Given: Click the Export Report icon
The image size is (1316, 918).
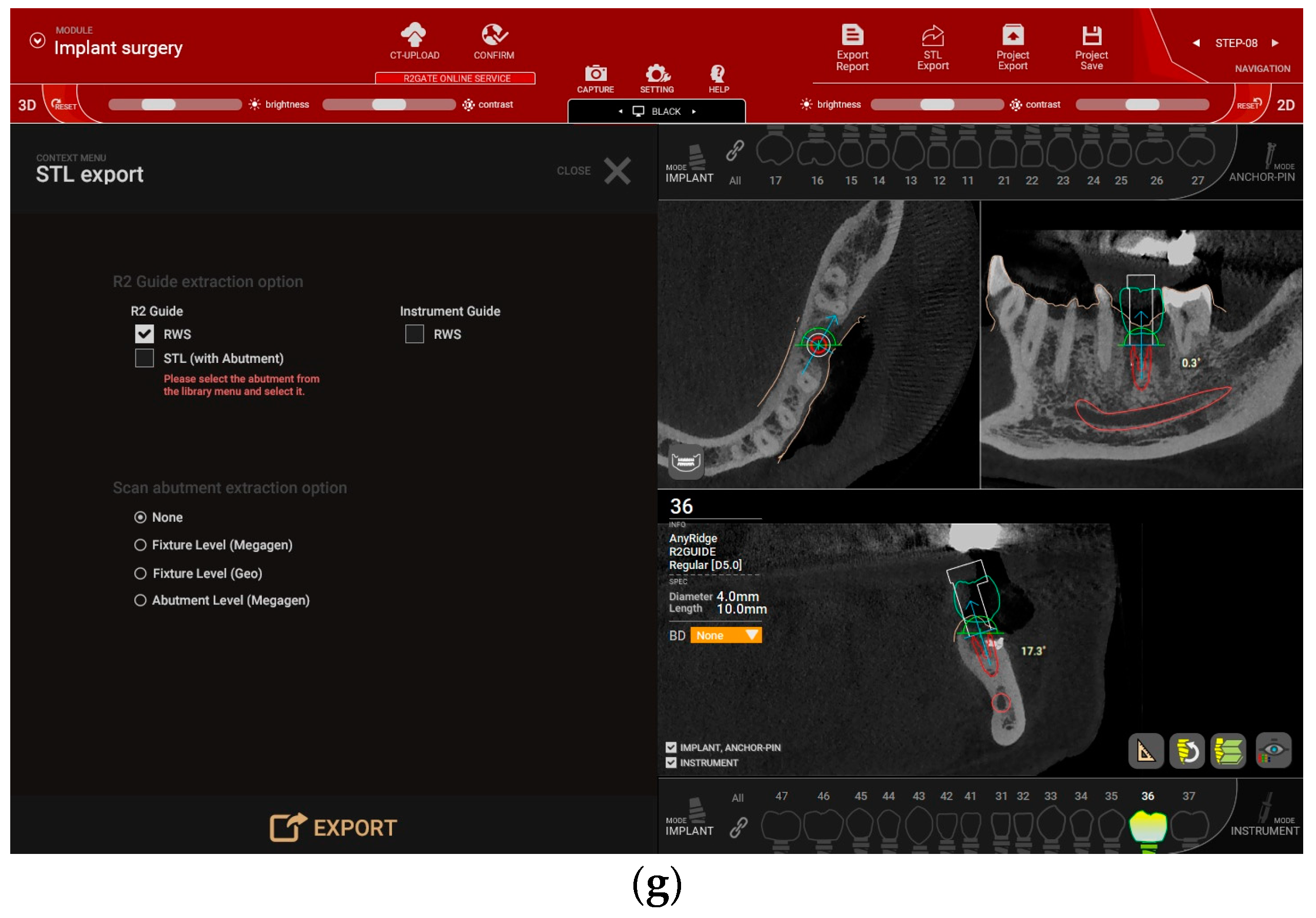Looking at the screenshot, I should pos(852,35).
